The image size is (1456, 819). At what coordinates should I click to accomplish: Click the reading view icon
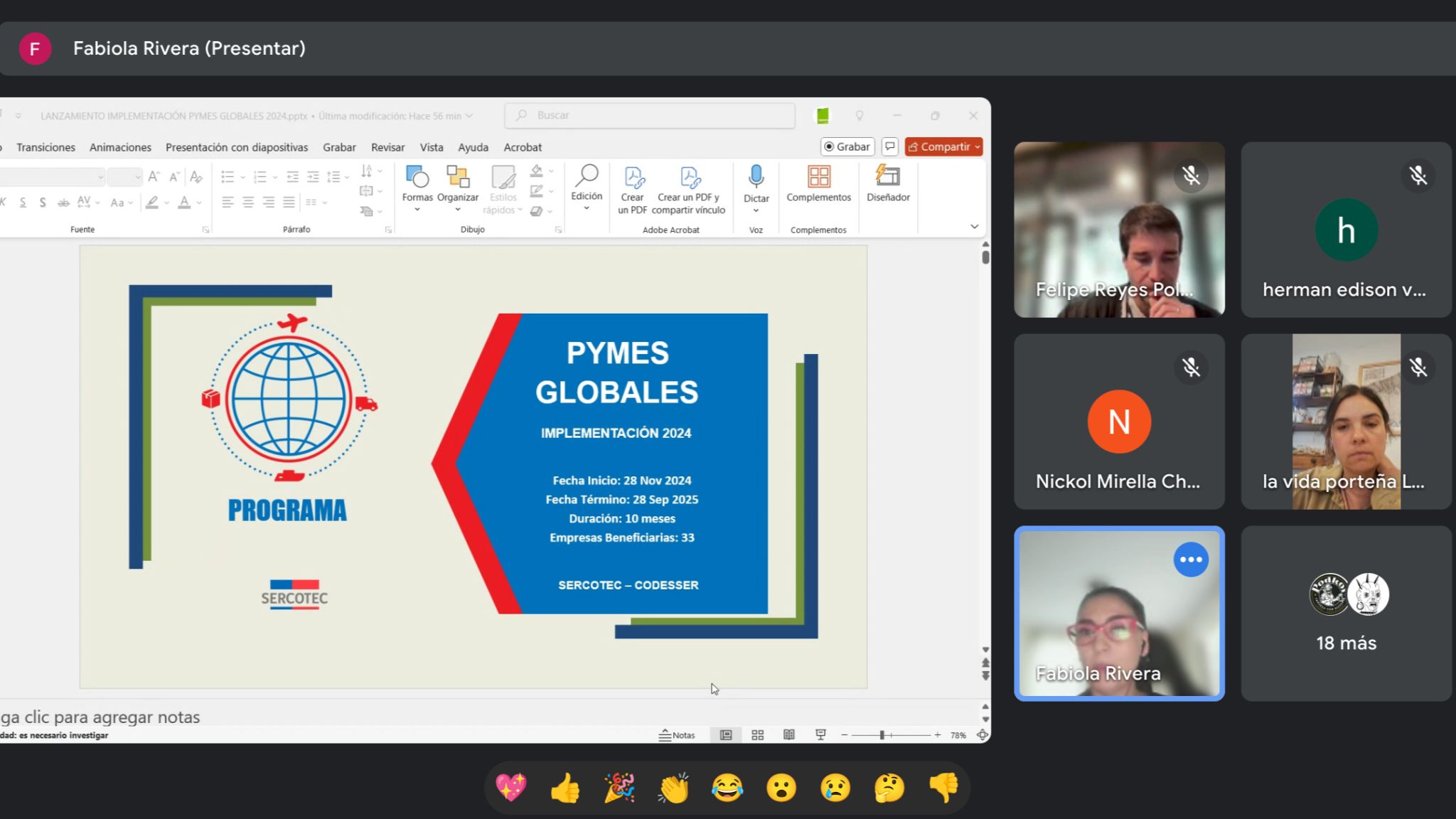[x=788, y=735]
